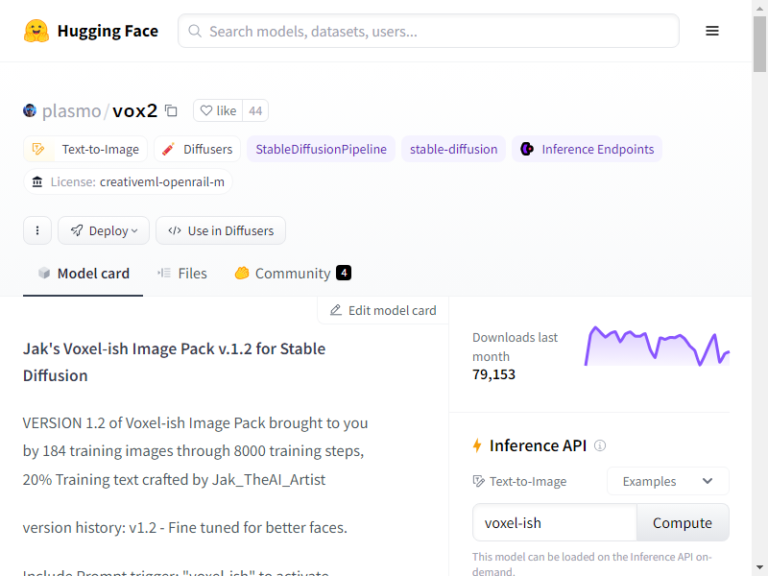Click the Edit model card pencil icon
The height and width of the screenshot is (576, 768).
(x=336, y=310)
